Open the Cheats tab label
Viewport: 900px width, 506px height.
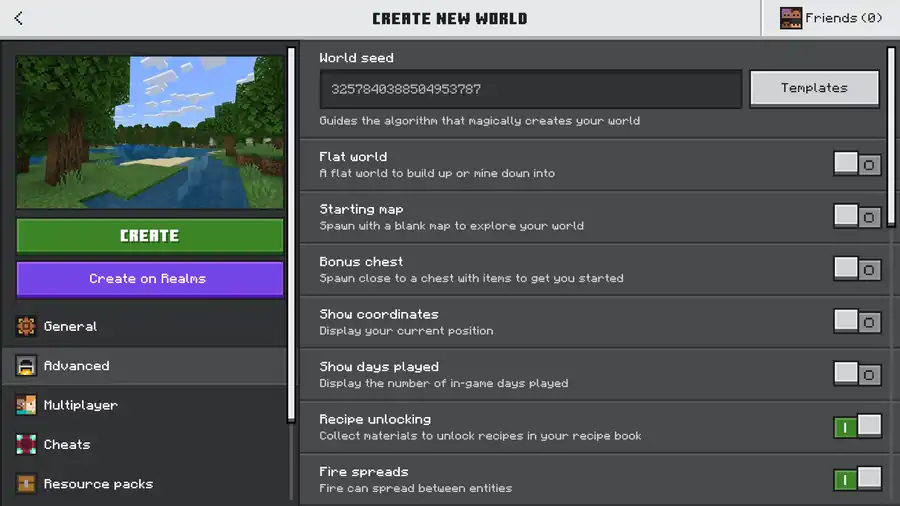[67, 444]
